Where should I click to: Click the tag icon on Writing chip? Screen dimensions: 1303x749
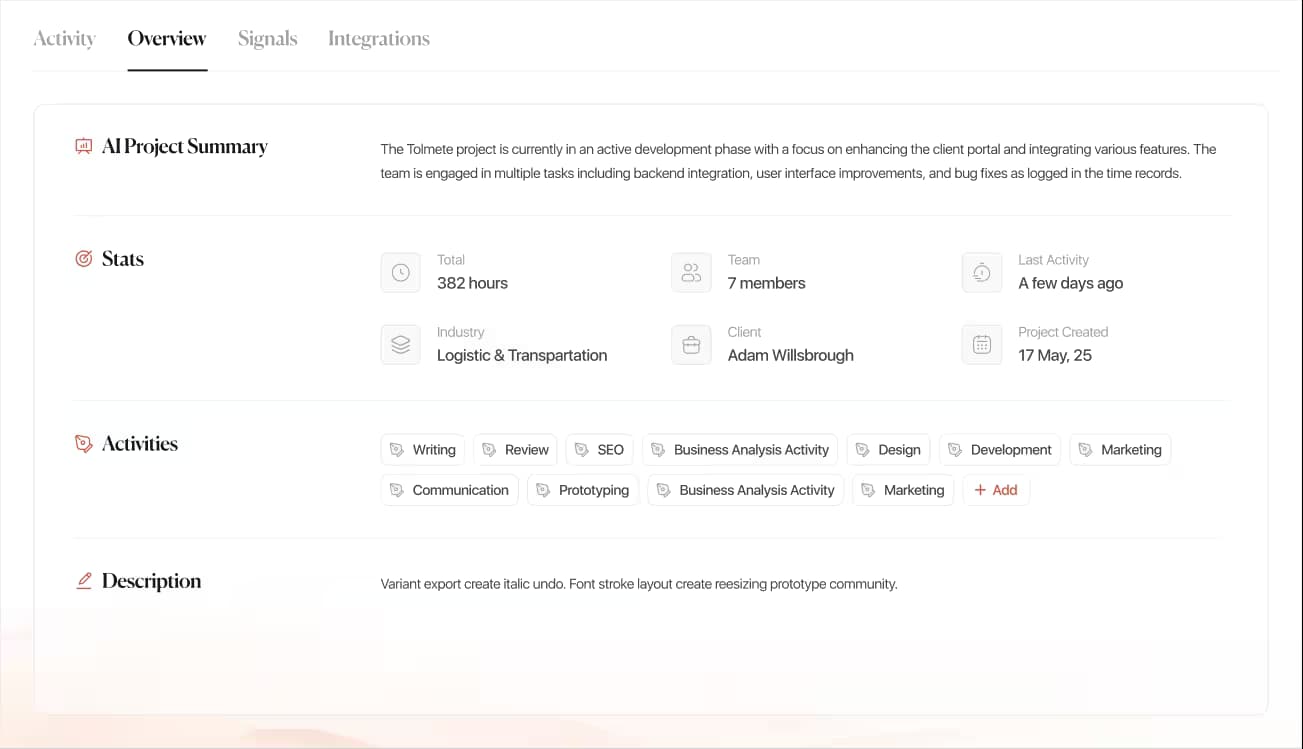(x=397, y=450)
